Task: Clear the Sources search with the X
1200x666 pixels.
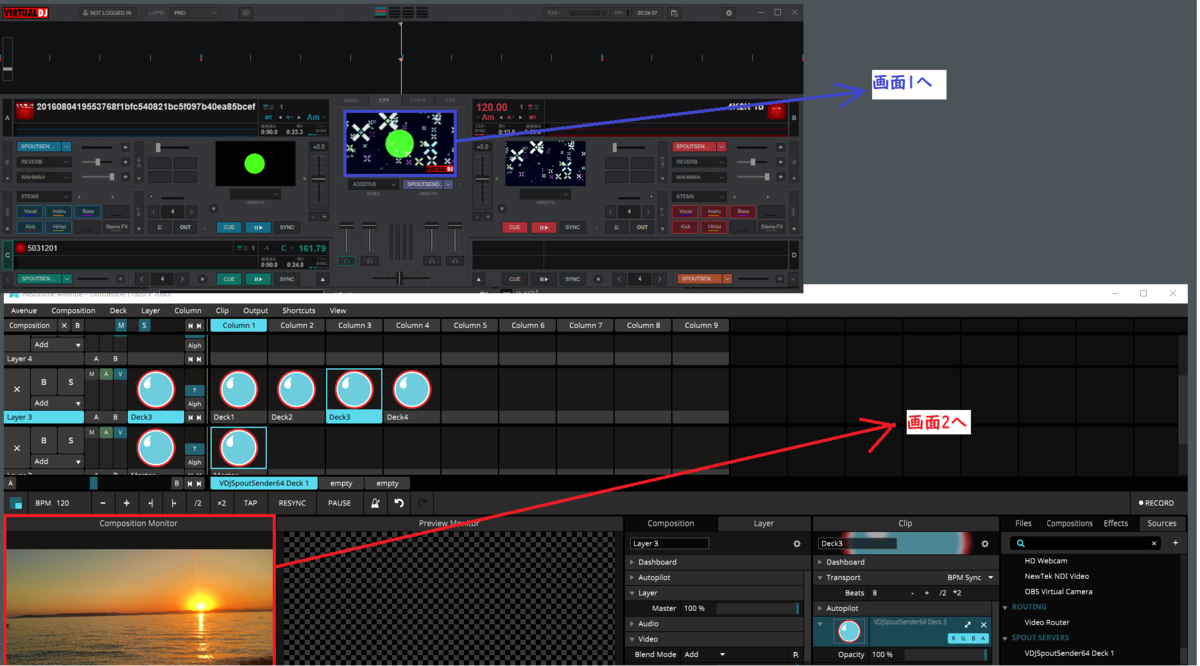Action: point(1154,543)
